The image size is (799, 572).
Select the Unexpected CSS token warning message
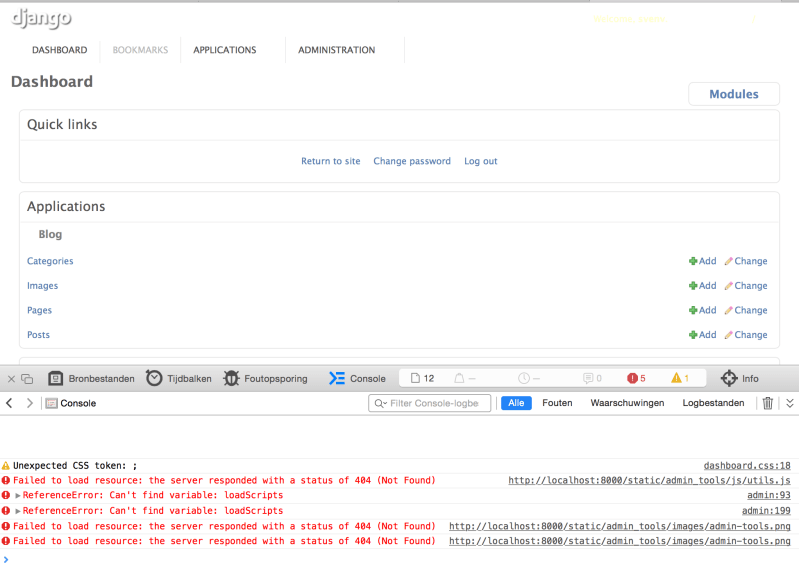75,466
